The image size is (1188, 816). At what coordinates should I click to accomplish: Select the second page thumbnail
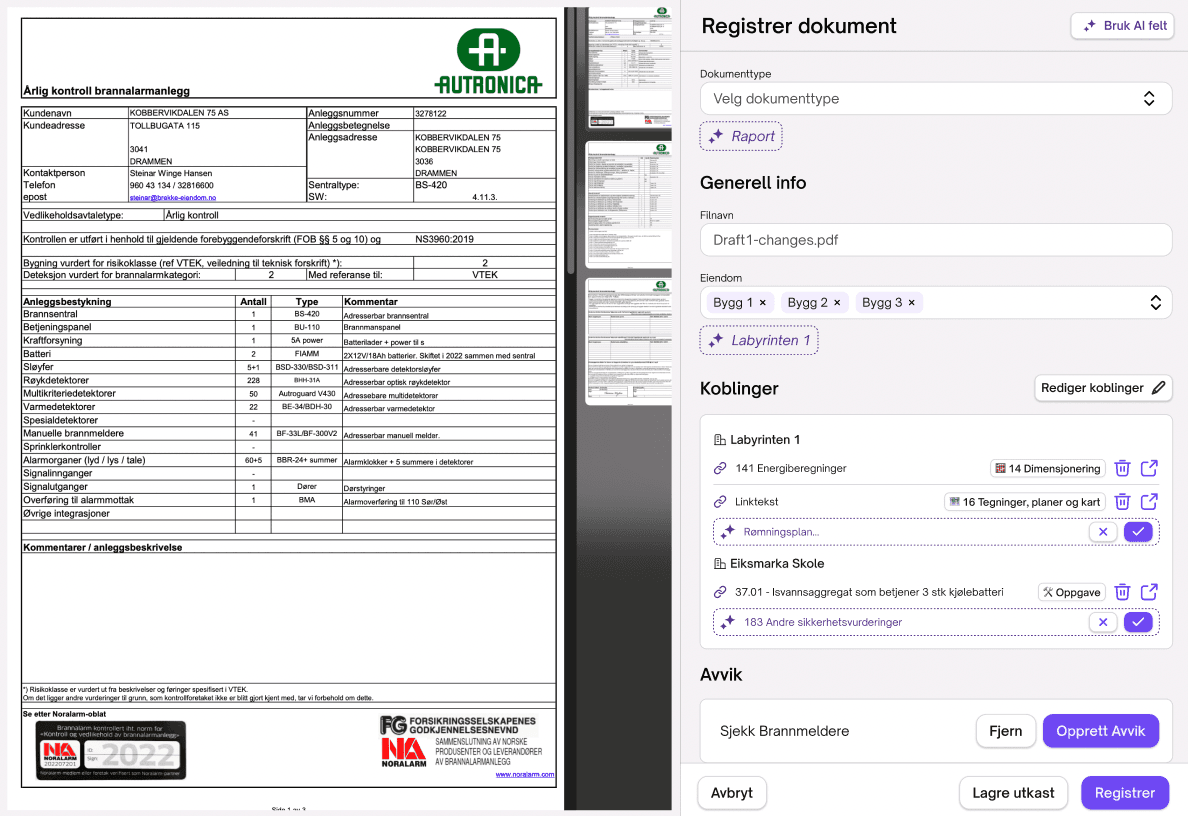coord(627,207)
